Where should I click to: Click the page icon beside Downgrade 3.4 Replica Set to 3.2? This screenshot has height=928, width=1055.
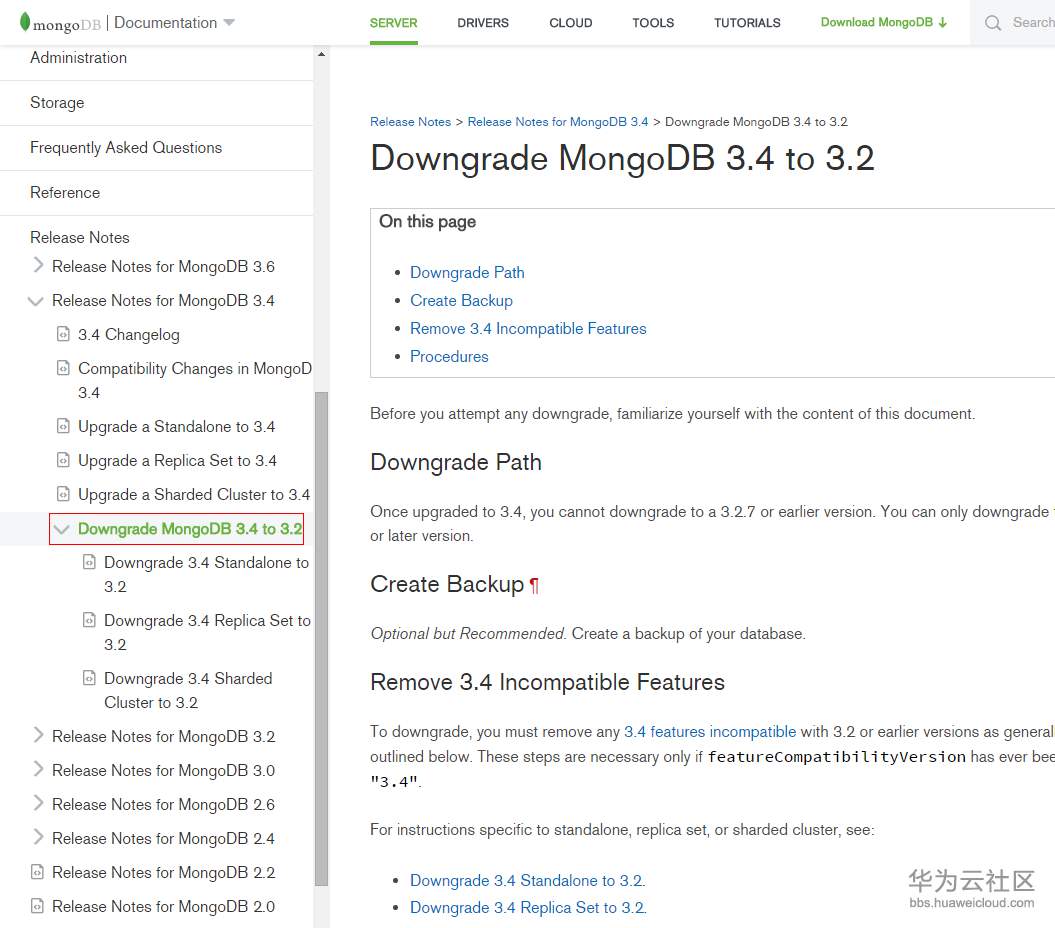89,619
